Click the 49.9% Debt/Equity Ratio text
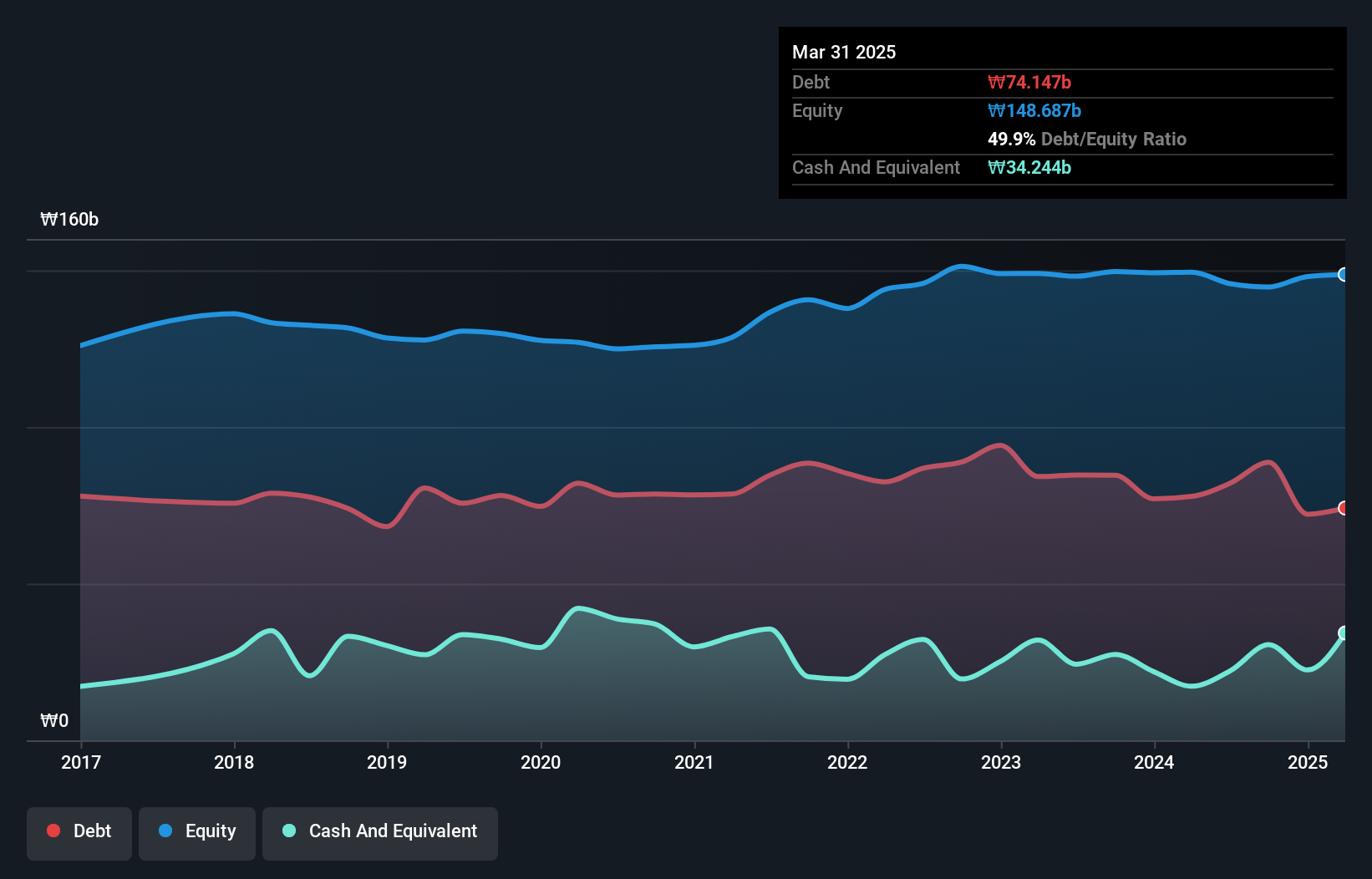Viewport: 1372px width, 879px height. [1087, 139]
